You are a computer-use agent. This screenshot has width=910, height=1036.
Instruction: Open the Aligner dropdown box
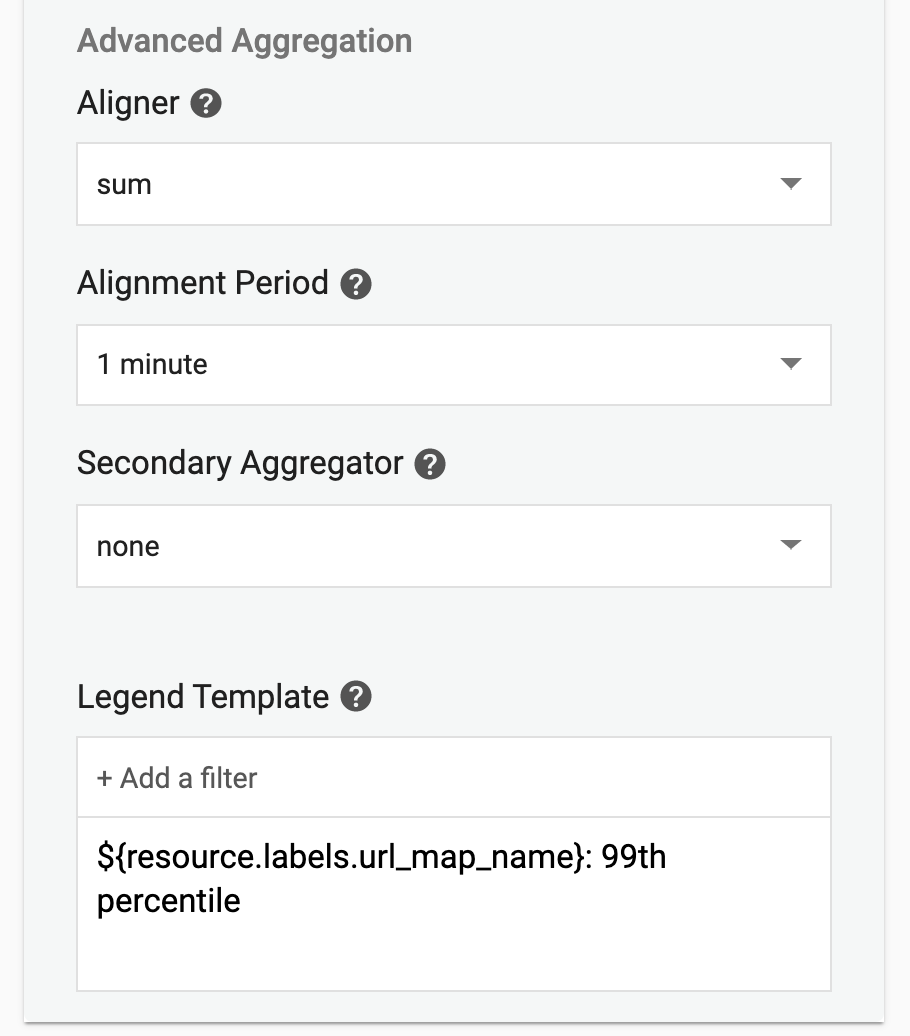[453, 184]
